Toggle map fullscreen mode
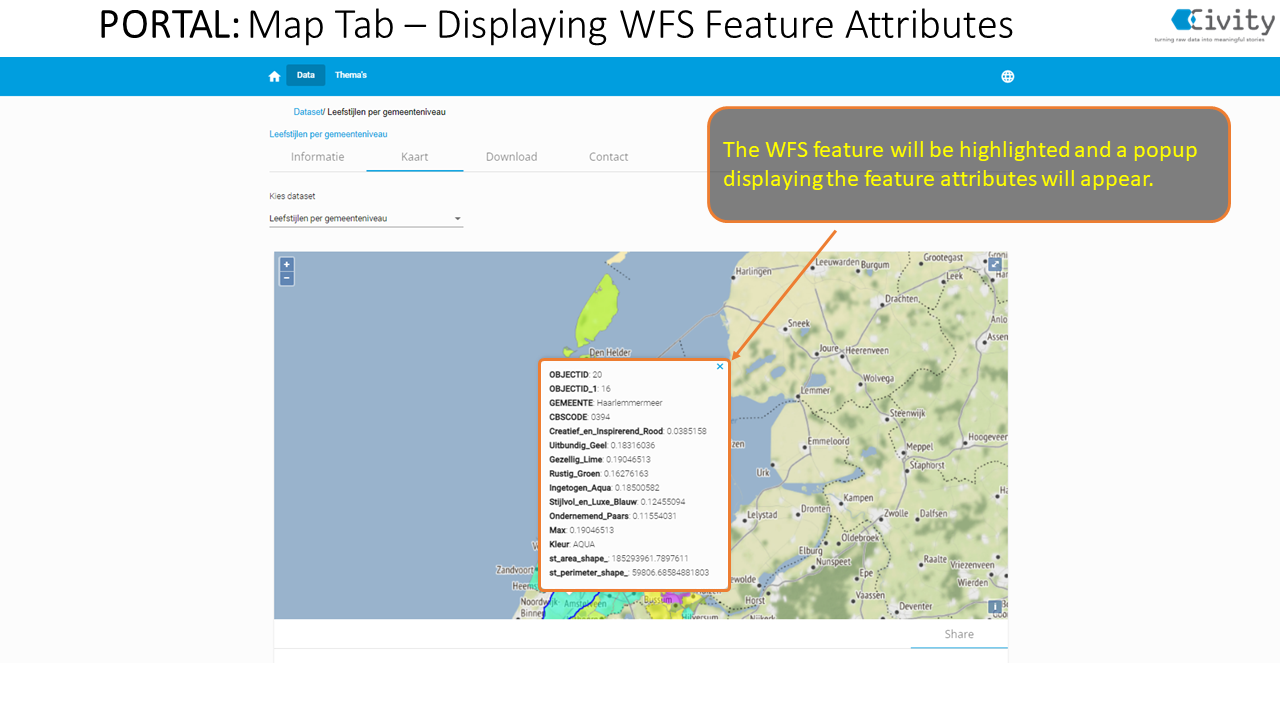Image resolution: width=1280 pixels, height=720 pixels. pyautogui.click(x=994, y=265)
